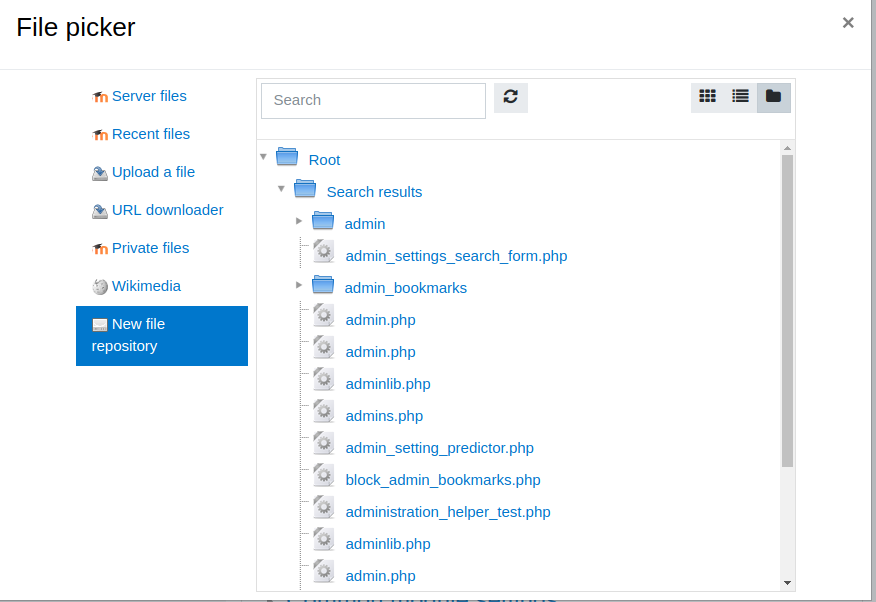The width and height of the screenshot is (876, 602).
Task: Click the Root folder icon
Action: (287, 157)
